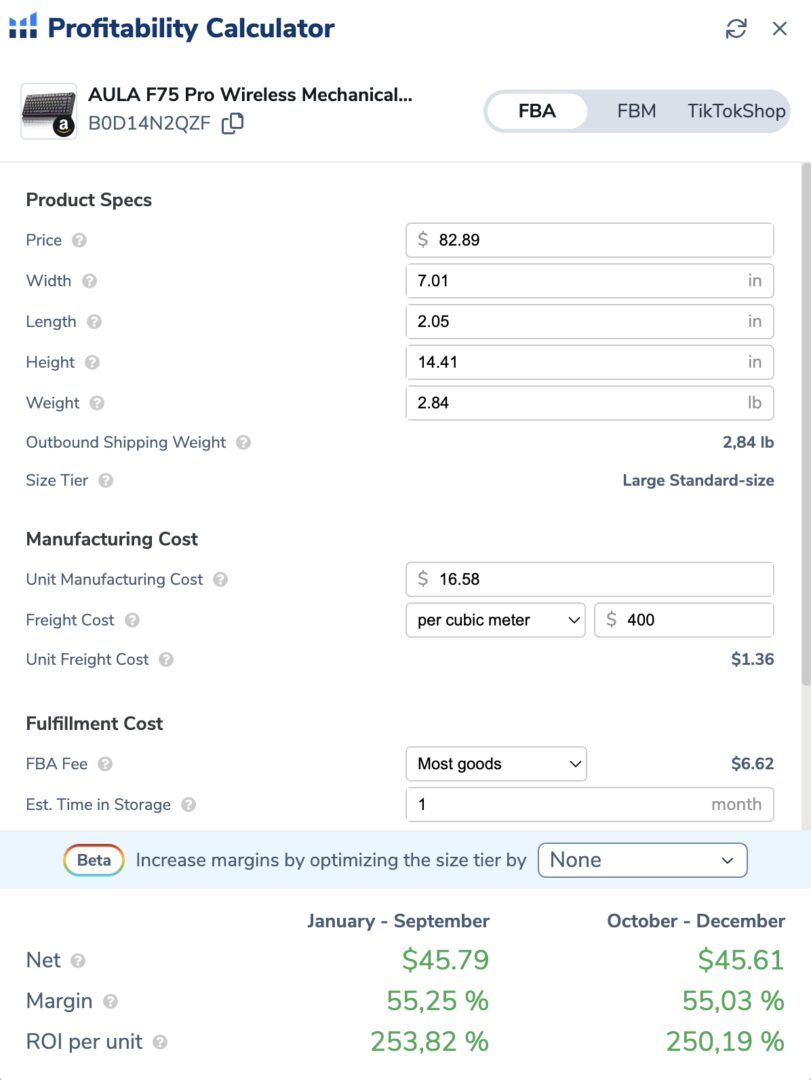Screen dimensions: 811x1080
Task: Expand the Most goods FBA fee dropdown
Action: (496, 764)
